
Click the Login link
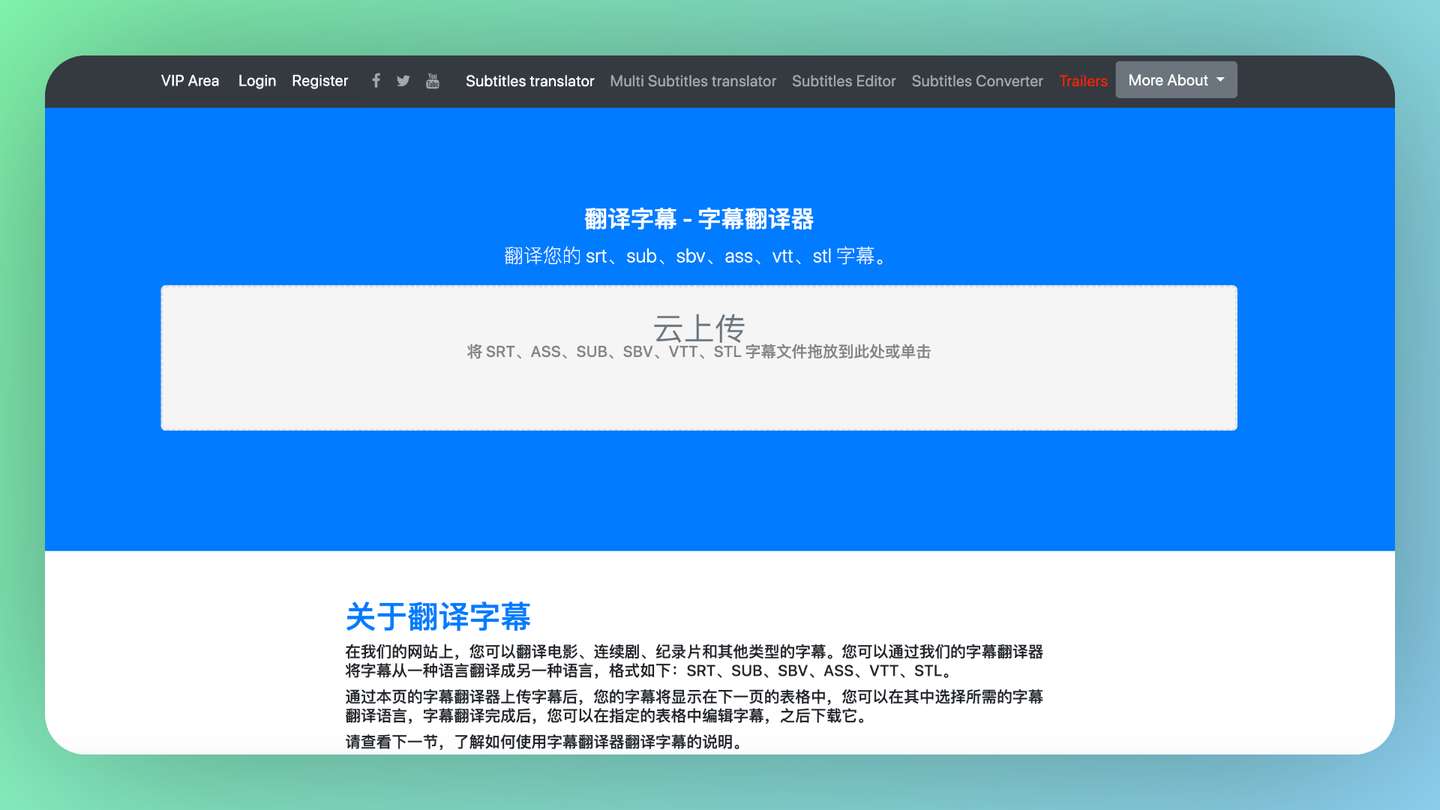(257, 81)
